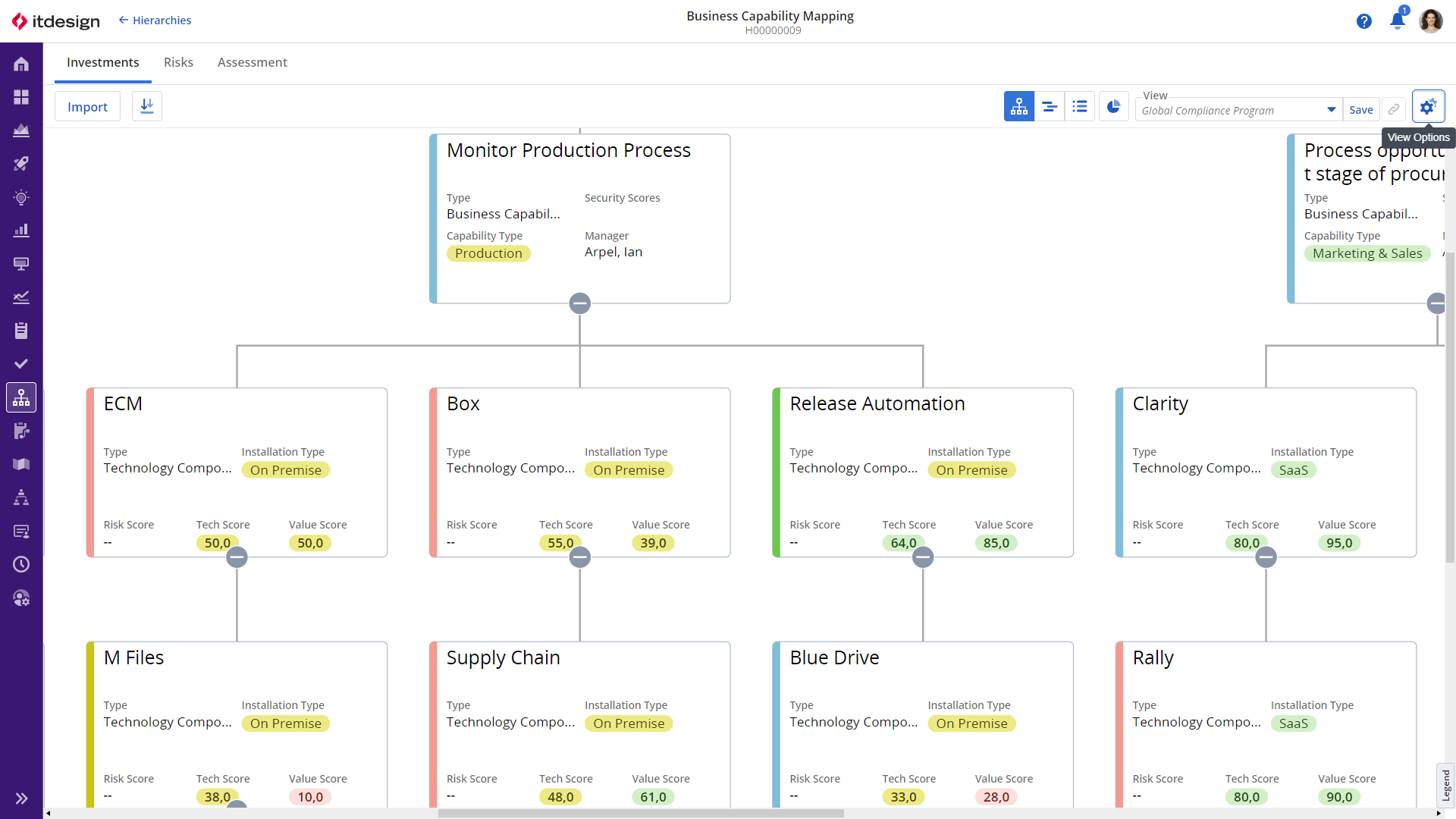Open the Rally card title
1456x819 pixels.
(1153, 657)
